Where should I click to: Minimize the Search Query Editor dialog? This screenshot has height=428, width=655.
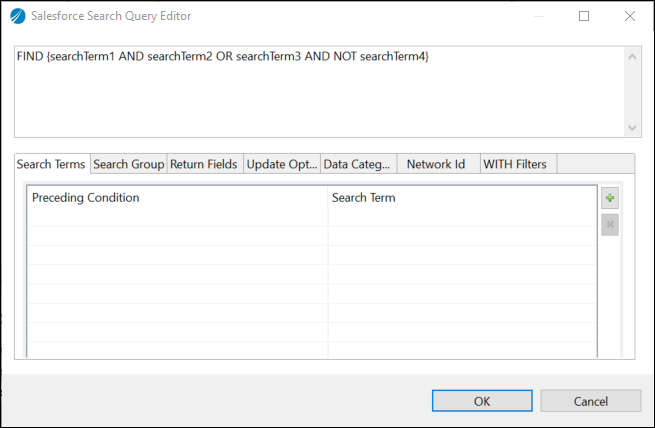(x=538, y=16)
